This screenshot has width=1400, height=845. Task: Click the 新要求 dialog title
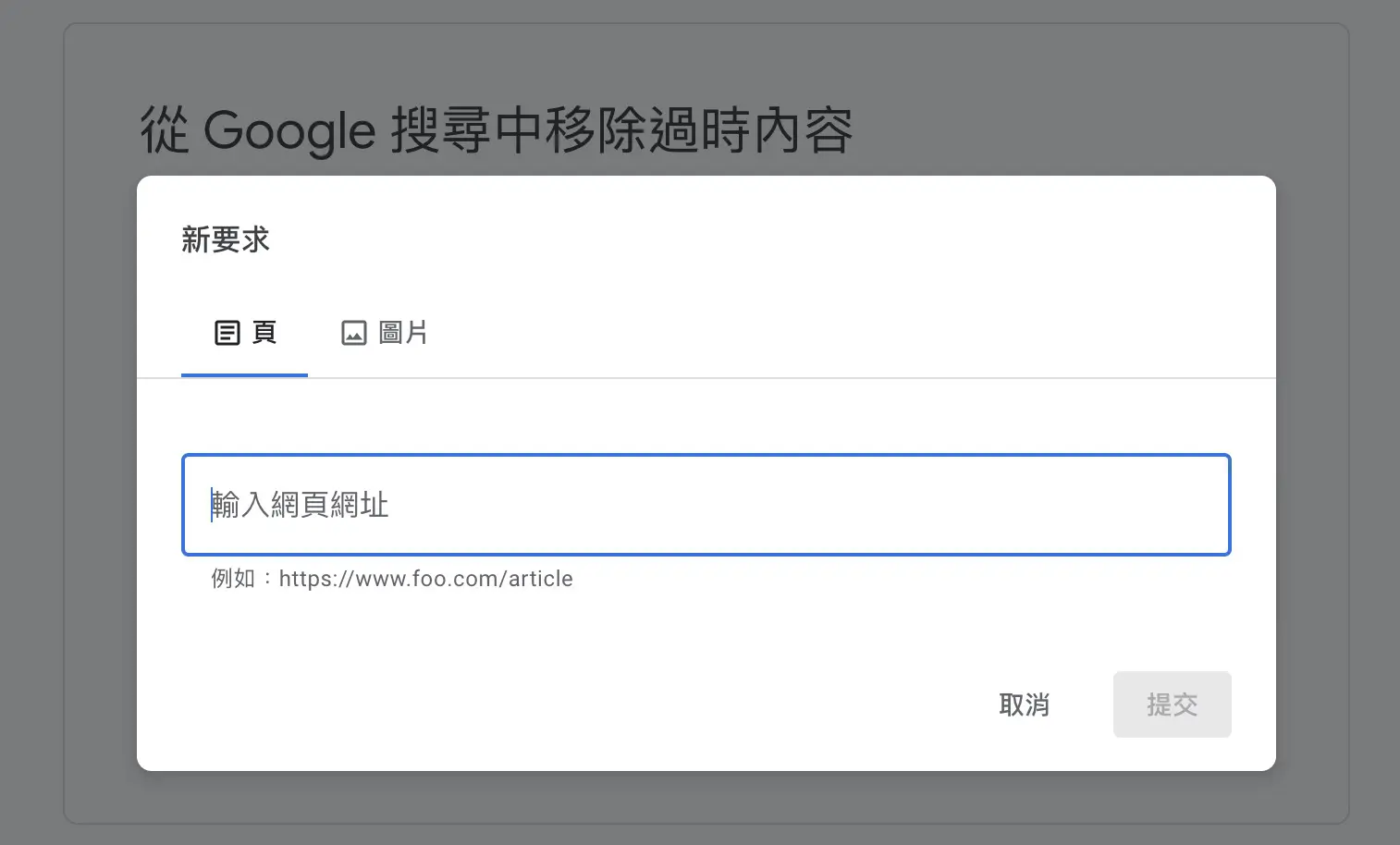click(x=226, y=239)
